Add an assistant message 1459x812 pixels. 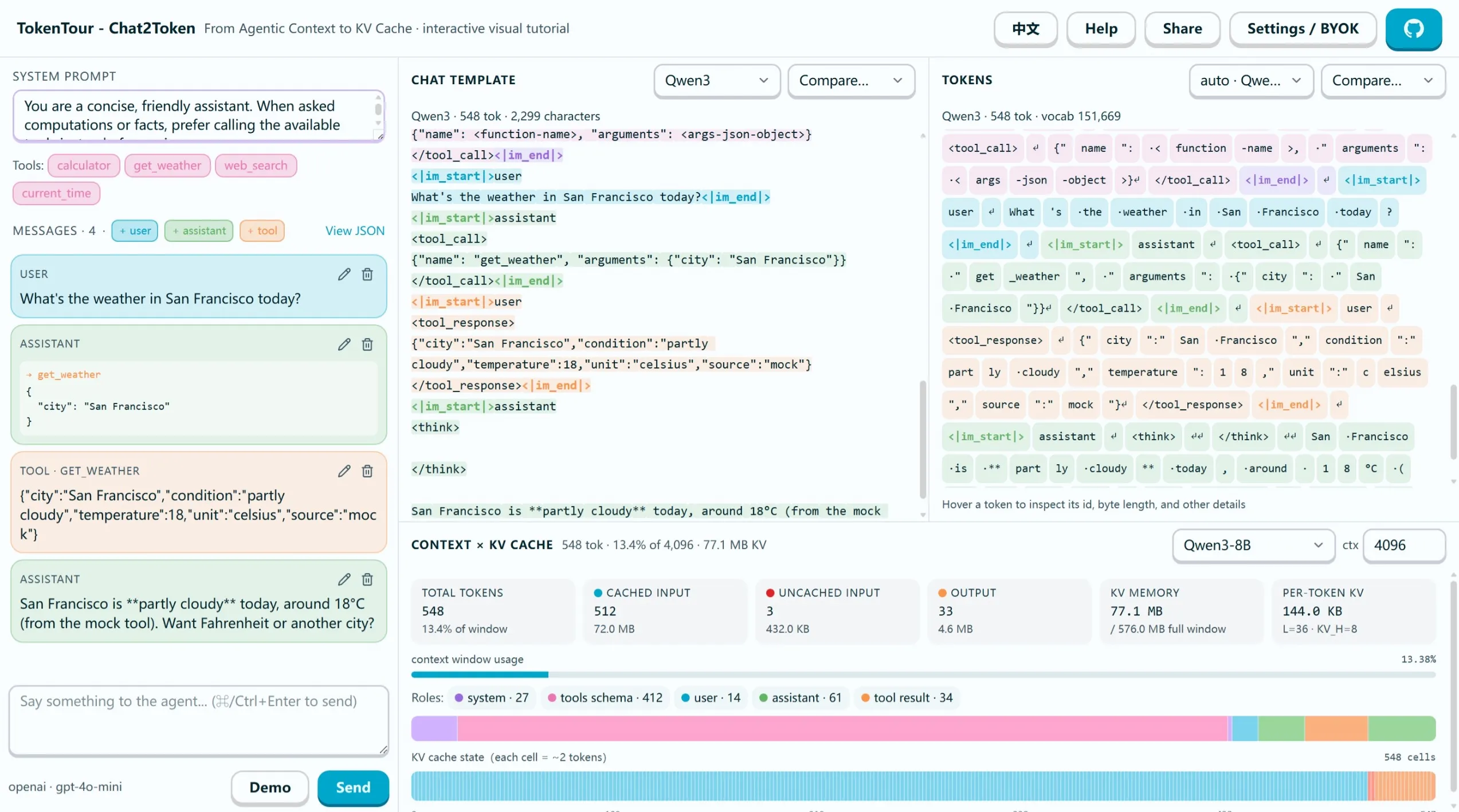click(198, 230)
